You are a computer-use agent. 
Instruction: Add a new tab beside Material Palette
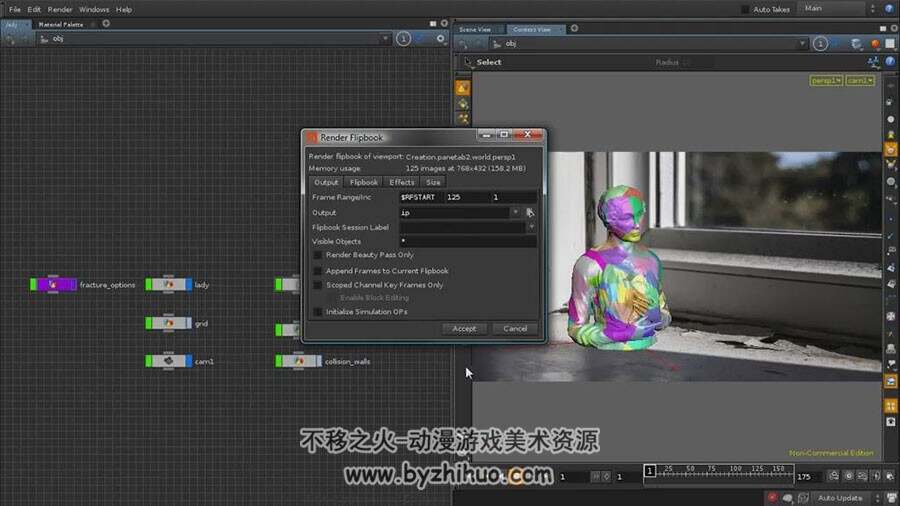pyautogui.click(x=106, y=24)
